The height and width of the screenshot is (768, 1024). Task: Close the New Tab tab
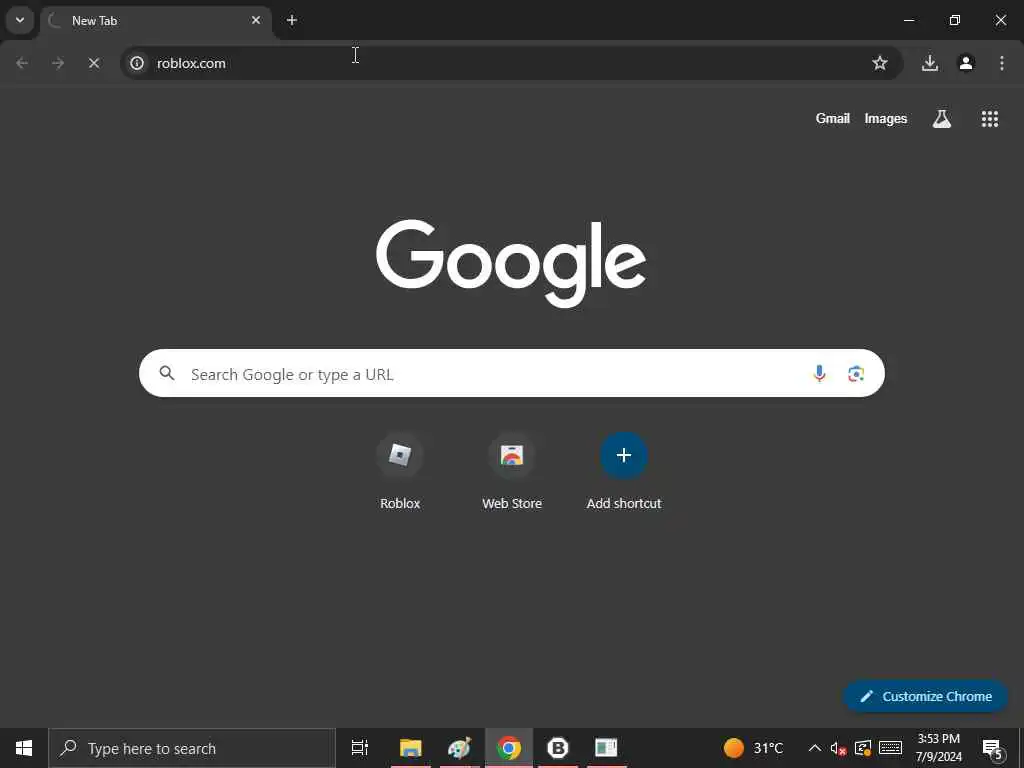pyautogui.click(x=256, y=20)
